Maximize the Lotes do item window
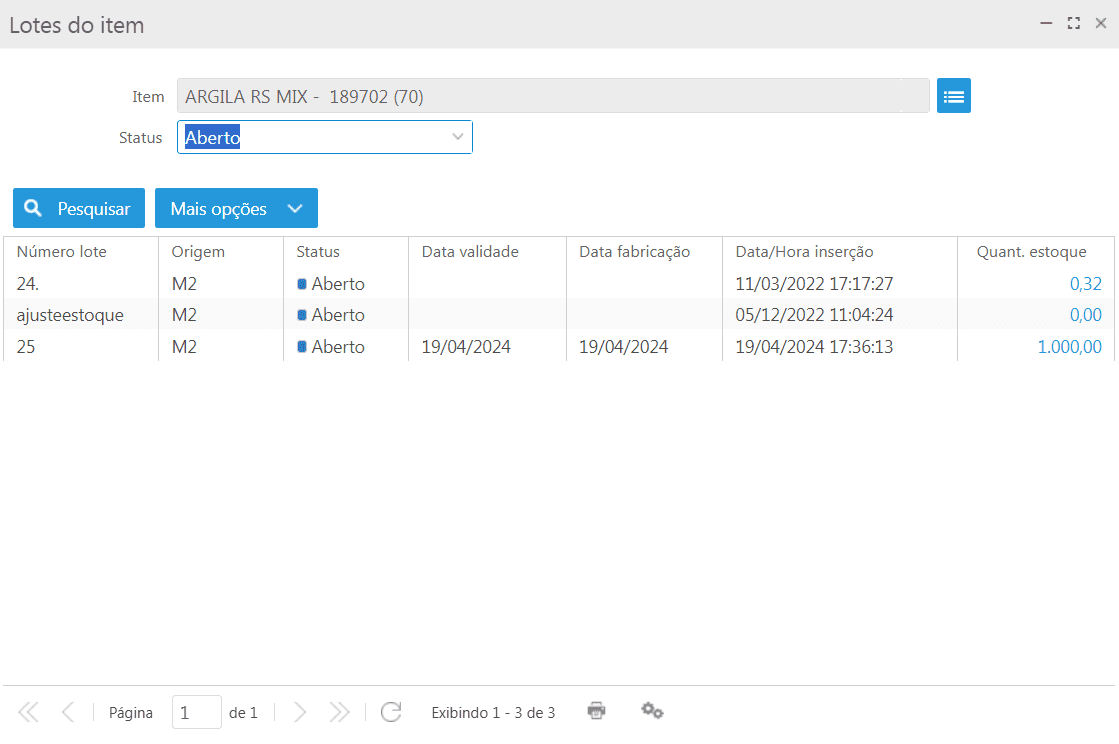 click(x=1073, y=23)
